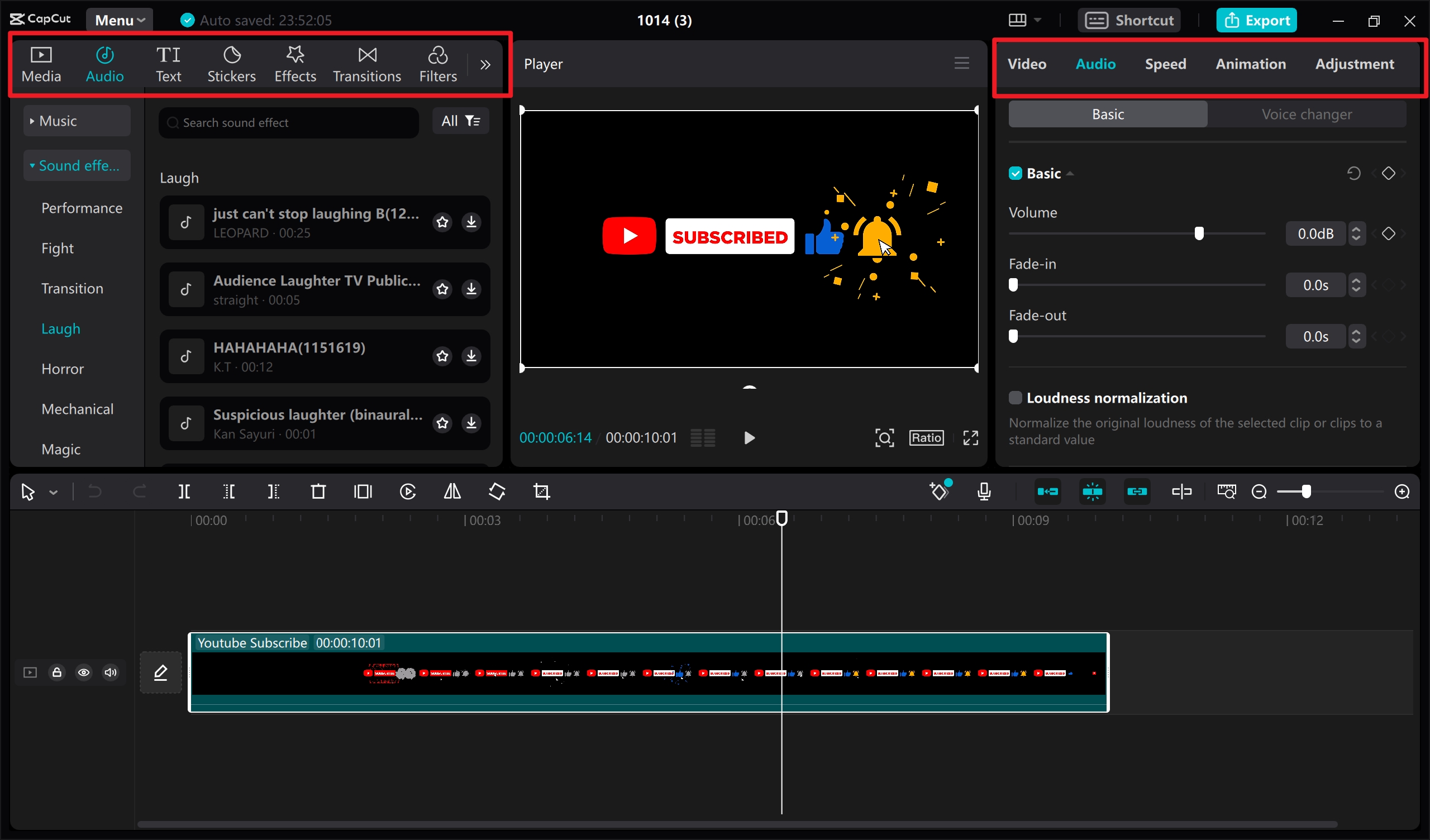The width and height of the screenshot is (1430, 840).
Task: Open the Stickers panel
Action: coord(231,64)
